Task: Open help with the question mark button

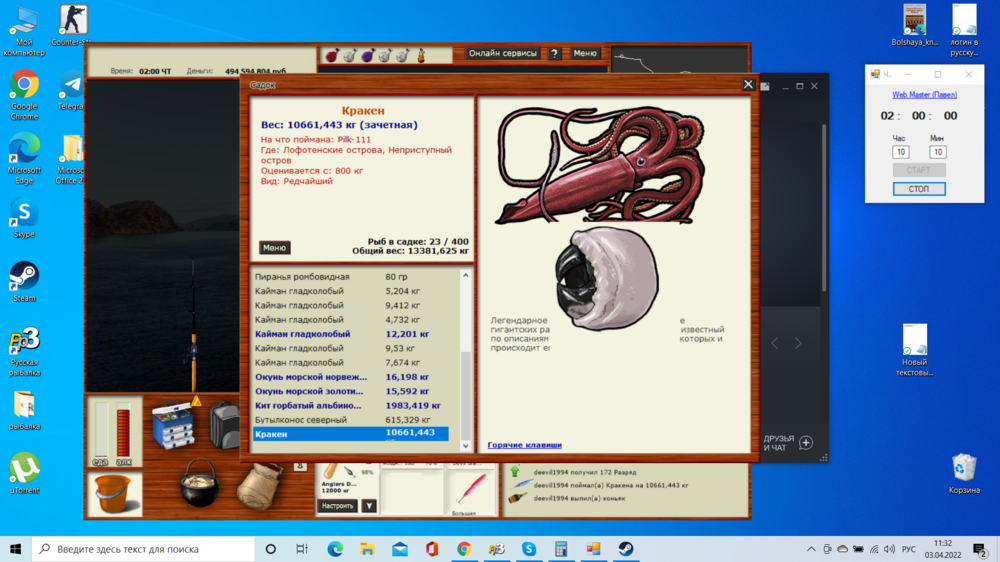Action: click(x=554, y=54)
